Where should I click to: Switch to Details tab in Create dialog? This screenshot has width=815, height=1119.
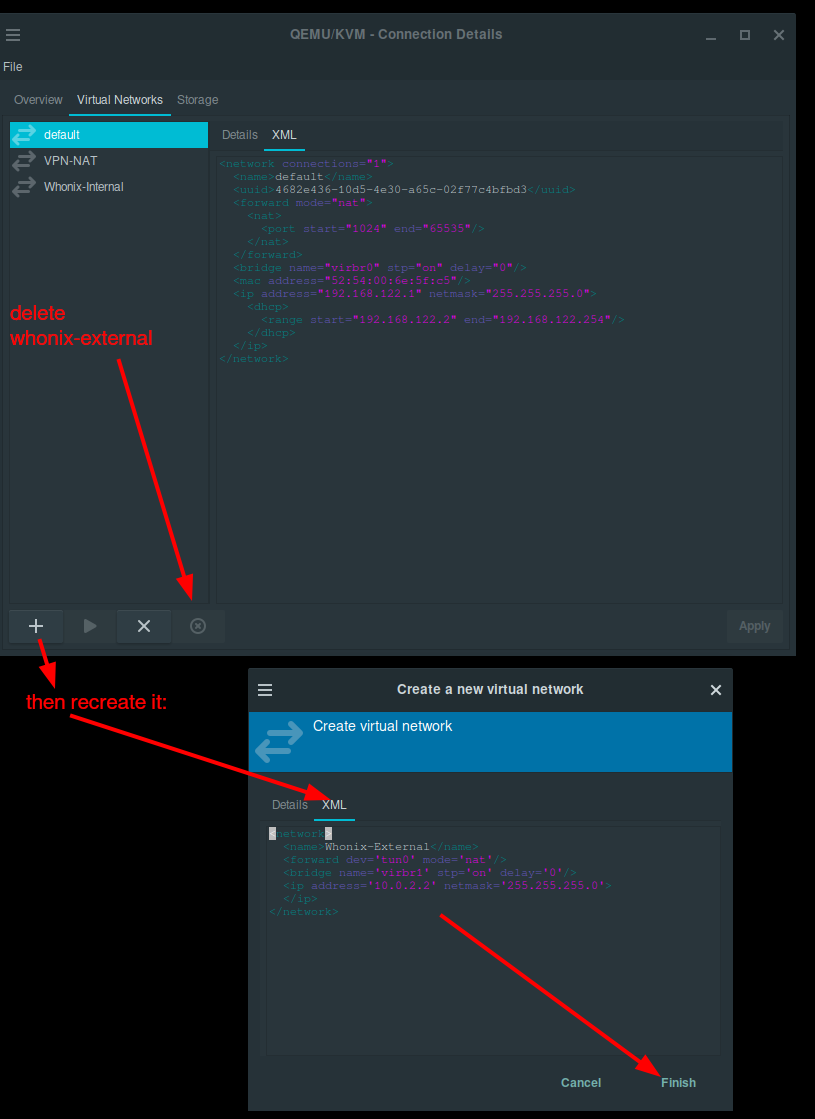tap(290, 804)
